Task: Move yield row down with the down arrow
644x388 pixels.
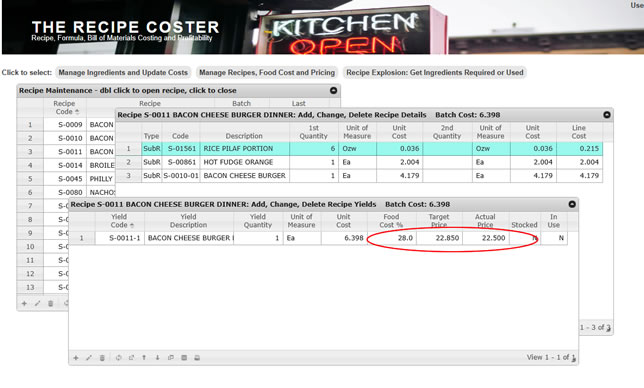Action: [x=157, y=358]
